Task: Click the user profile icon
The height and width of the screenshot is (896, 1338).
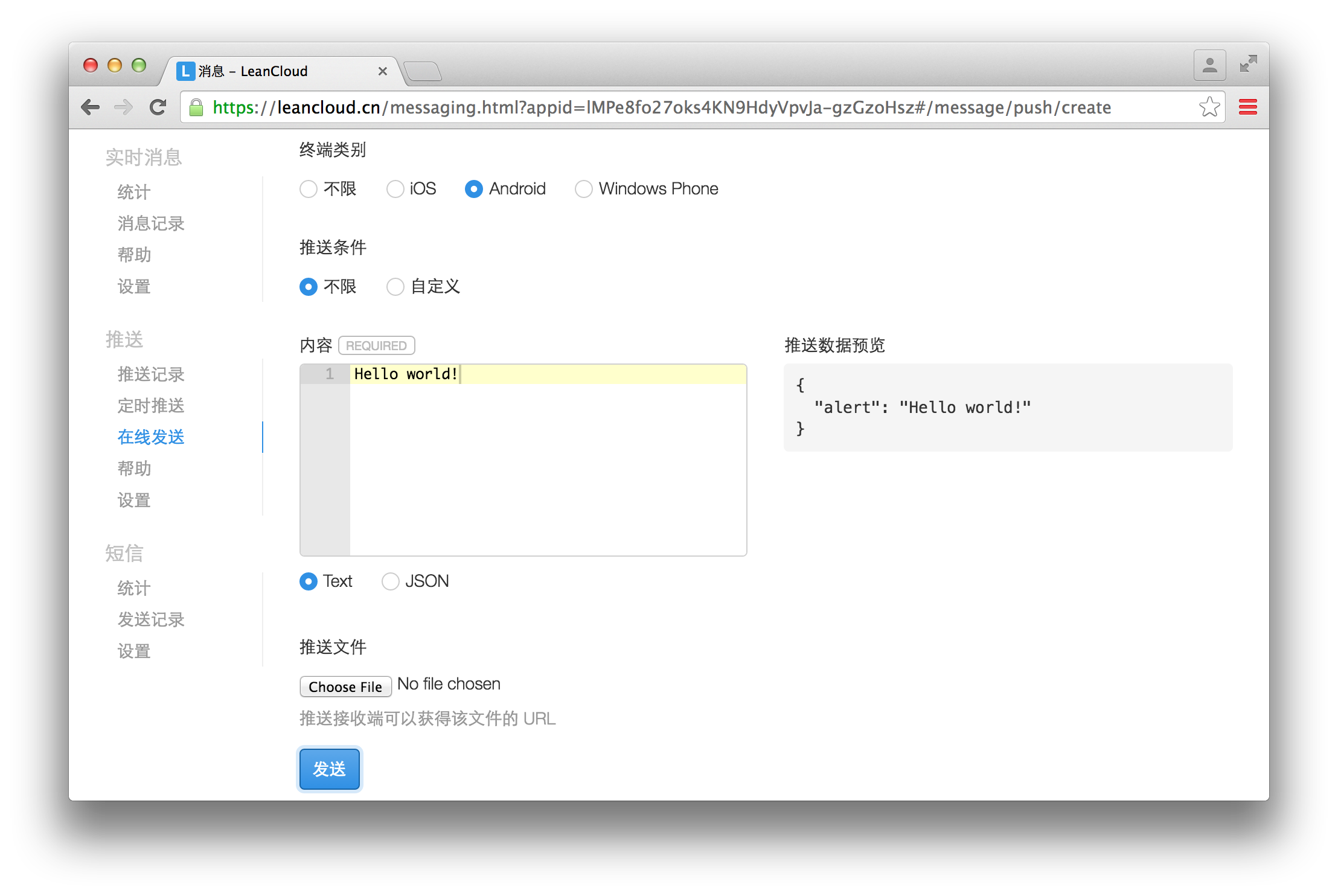Action: (1209, 65)
